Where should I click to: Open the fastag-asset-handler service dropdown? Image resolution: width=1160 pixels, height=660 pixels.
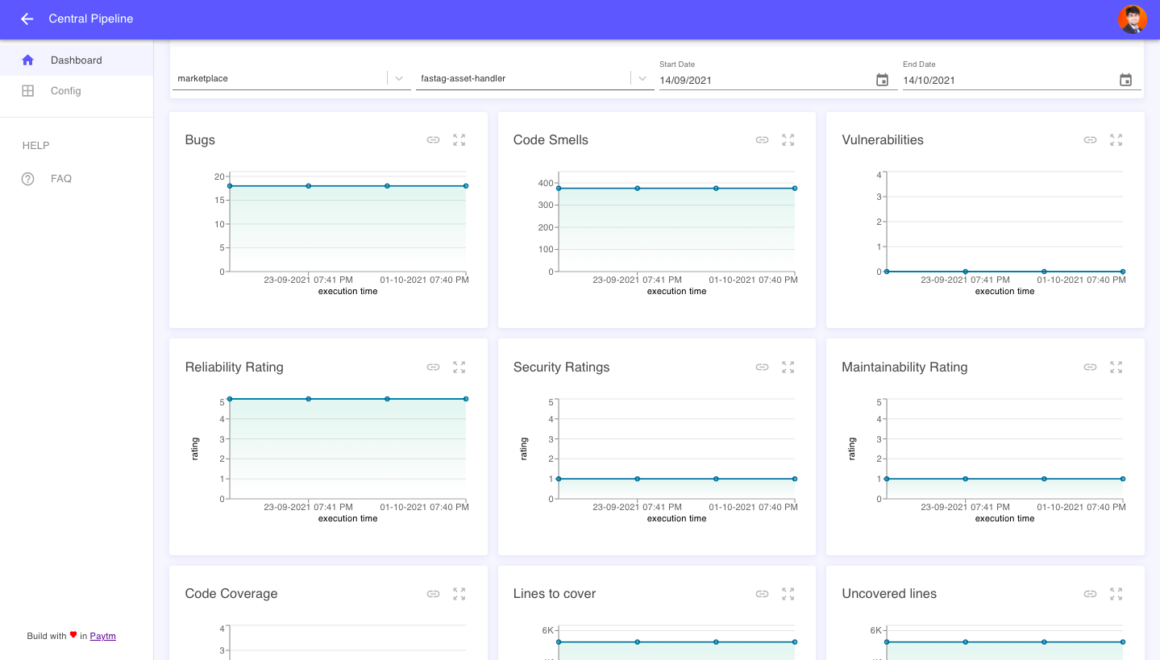point(641,77)
